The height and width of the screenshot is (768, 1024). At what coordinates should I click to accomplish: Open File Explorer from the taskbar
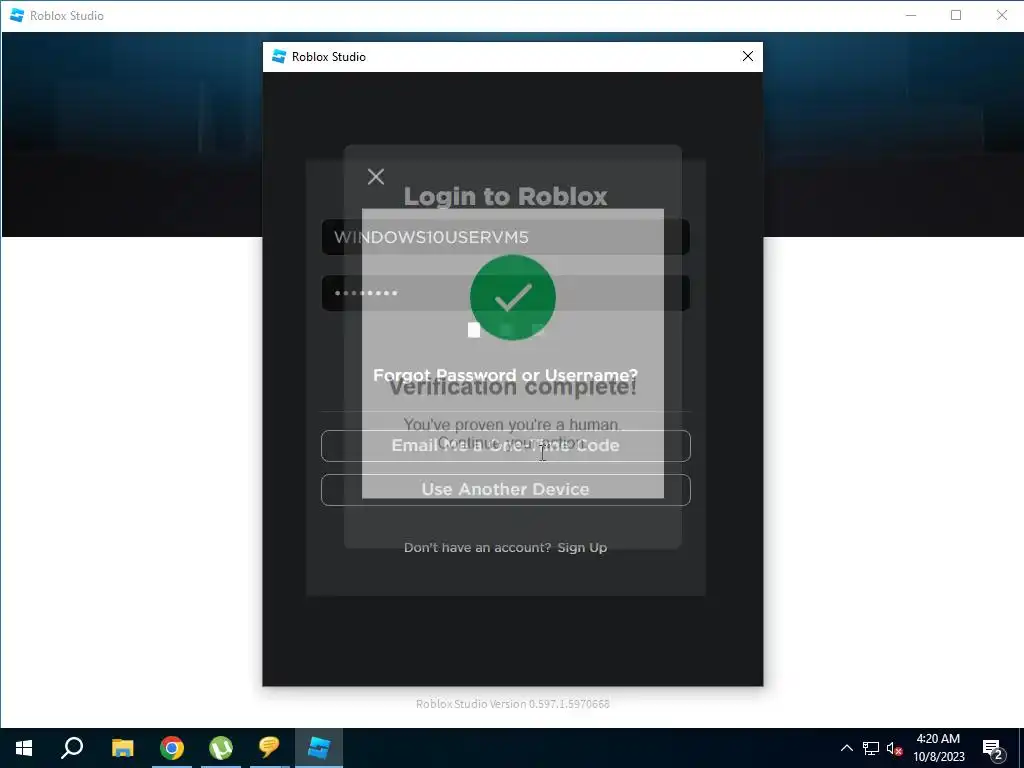coord(122,748)
